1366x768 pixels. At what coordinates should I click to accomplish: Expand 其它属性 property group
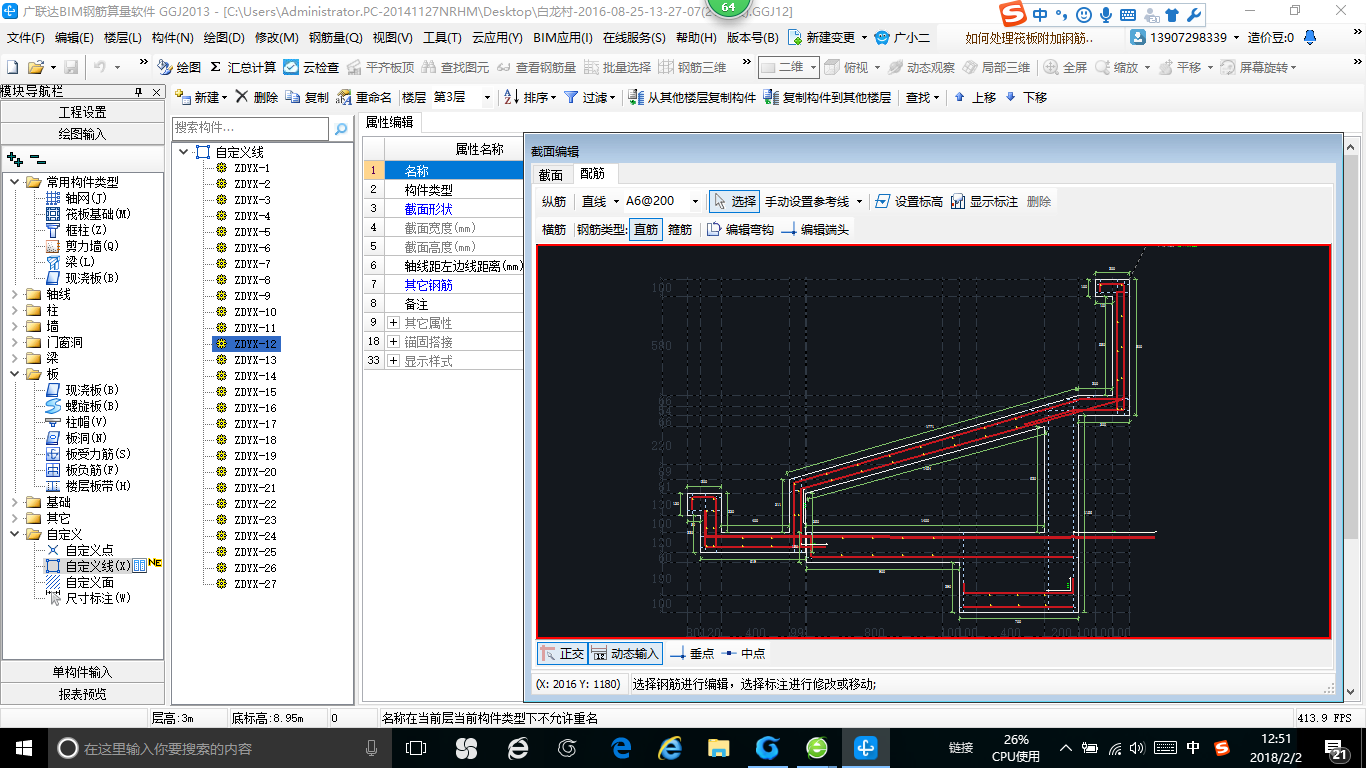tap(393, 323)
